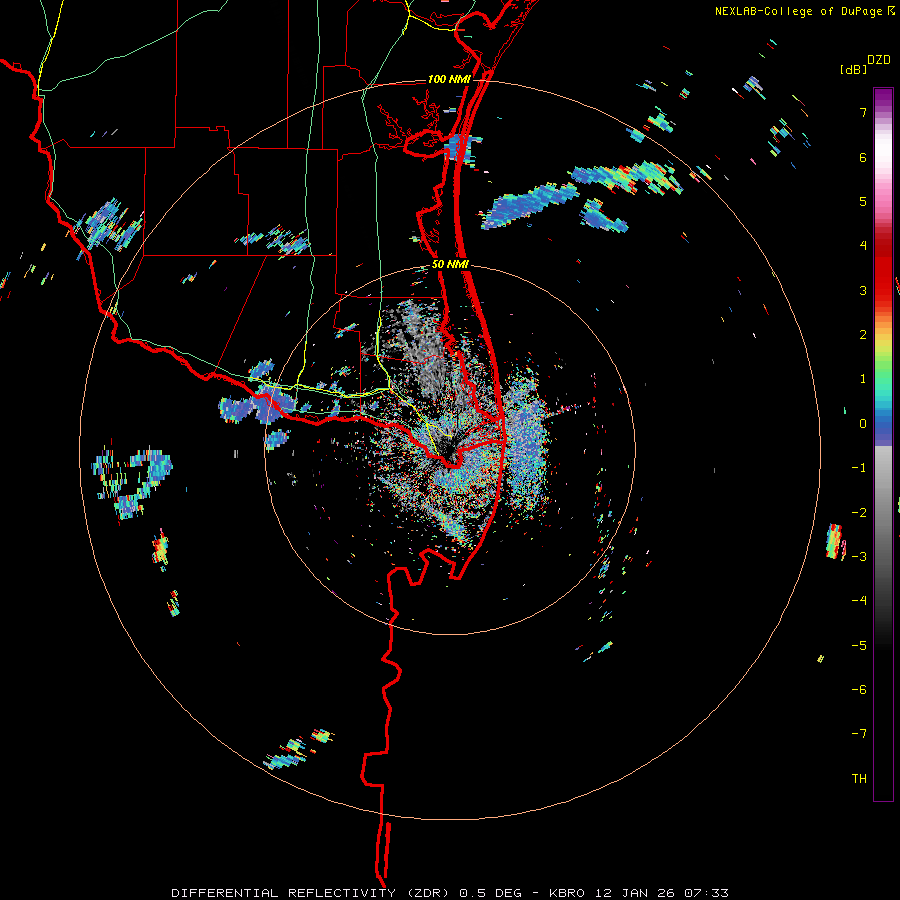Click the -4 value on the dB scale
This screenshot has height=900, width=900.
[x=859, y=601]
